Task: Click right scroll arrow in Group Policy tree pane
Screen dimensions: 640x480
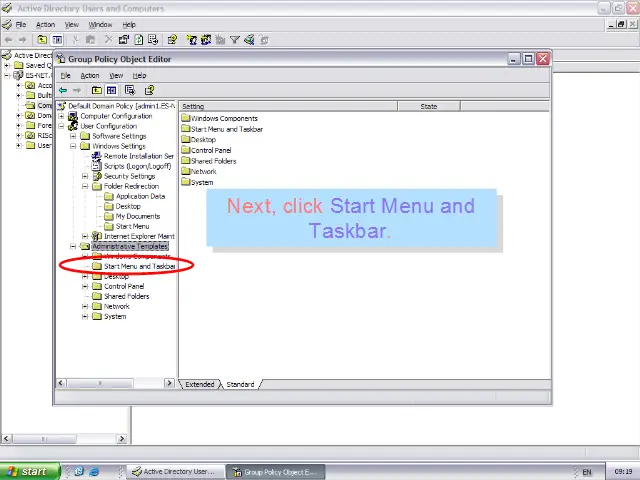Action: click(x=169, y=383)
